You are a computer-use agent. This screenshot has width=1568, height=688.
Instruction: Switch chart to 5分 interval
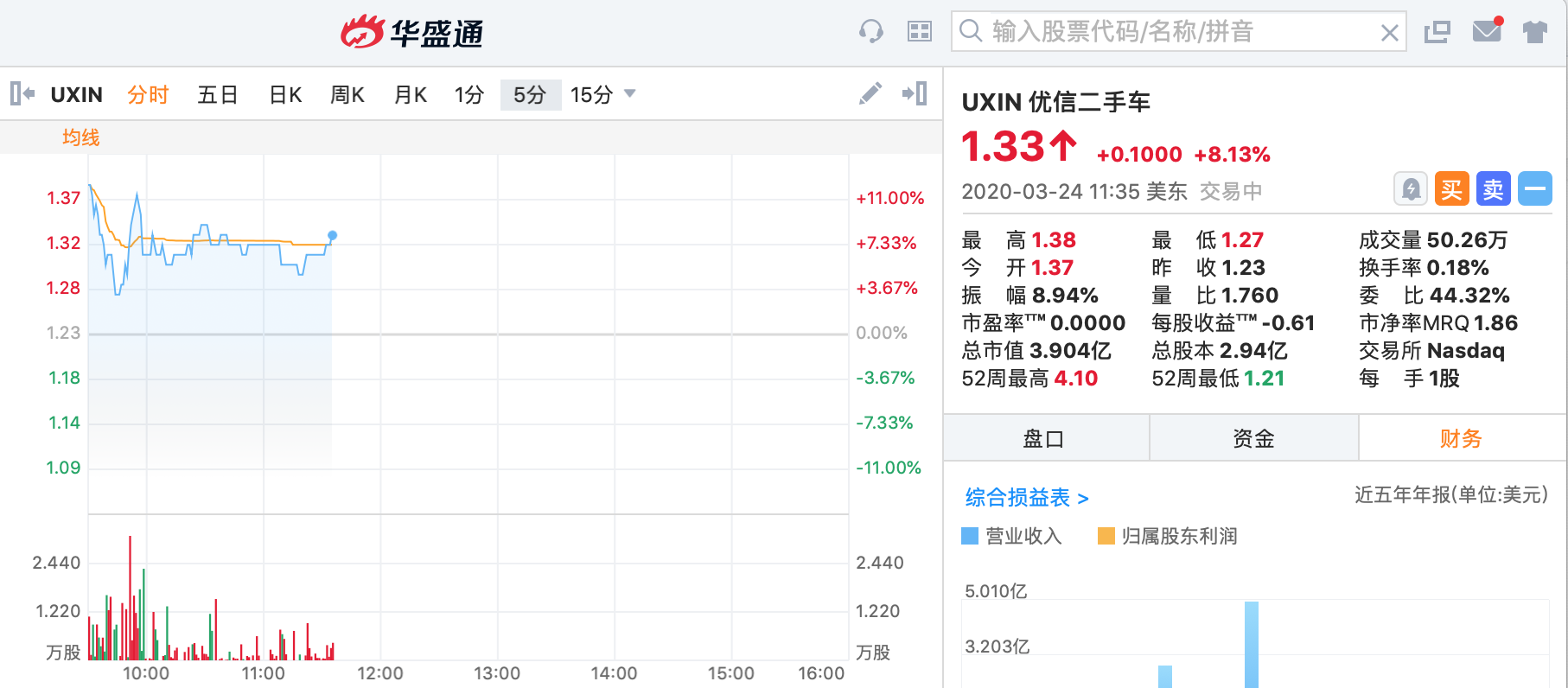[529, 94]
